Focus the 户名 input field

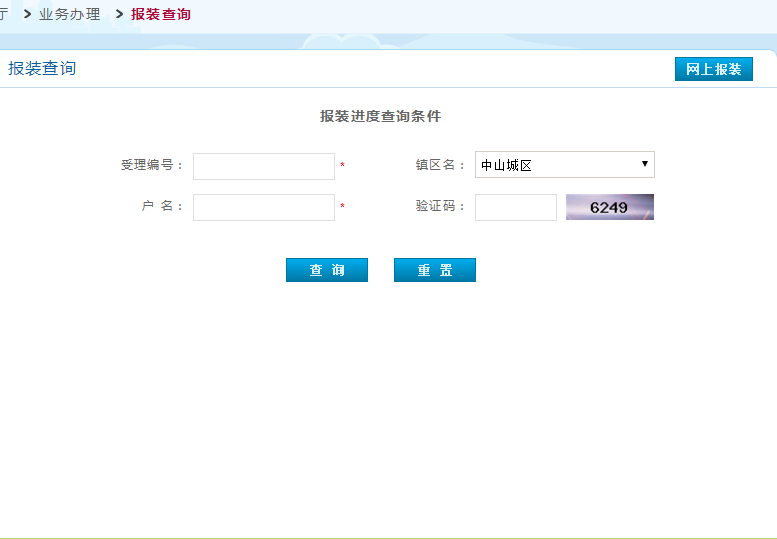(263, 207)
